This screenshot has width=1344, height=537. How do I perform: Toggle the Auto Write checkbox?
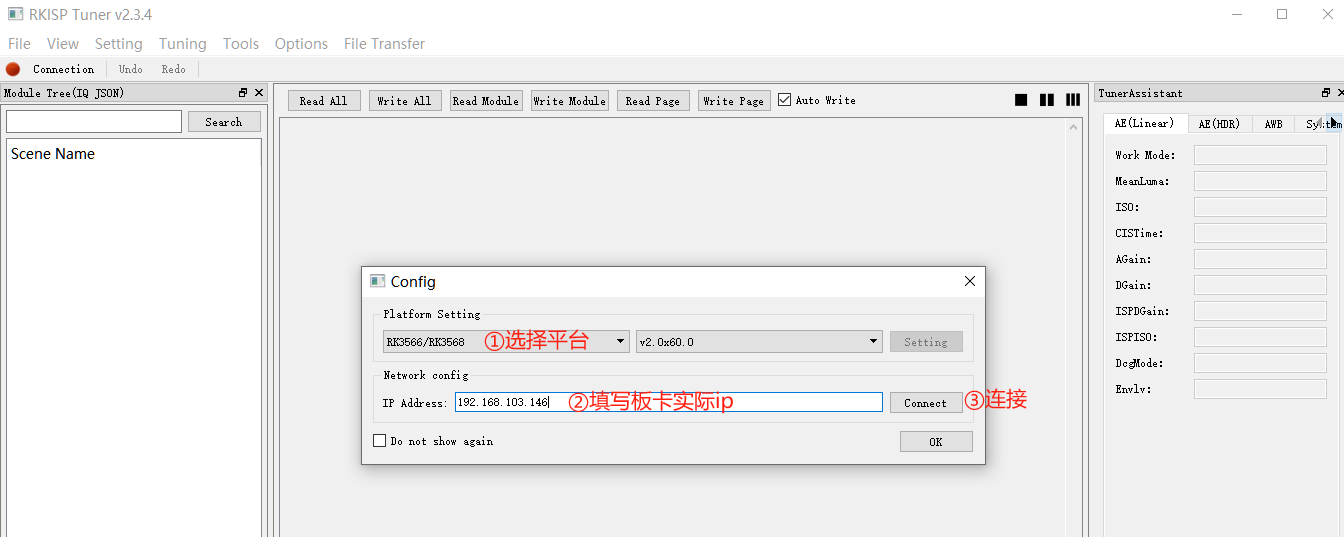coord(785,100)
